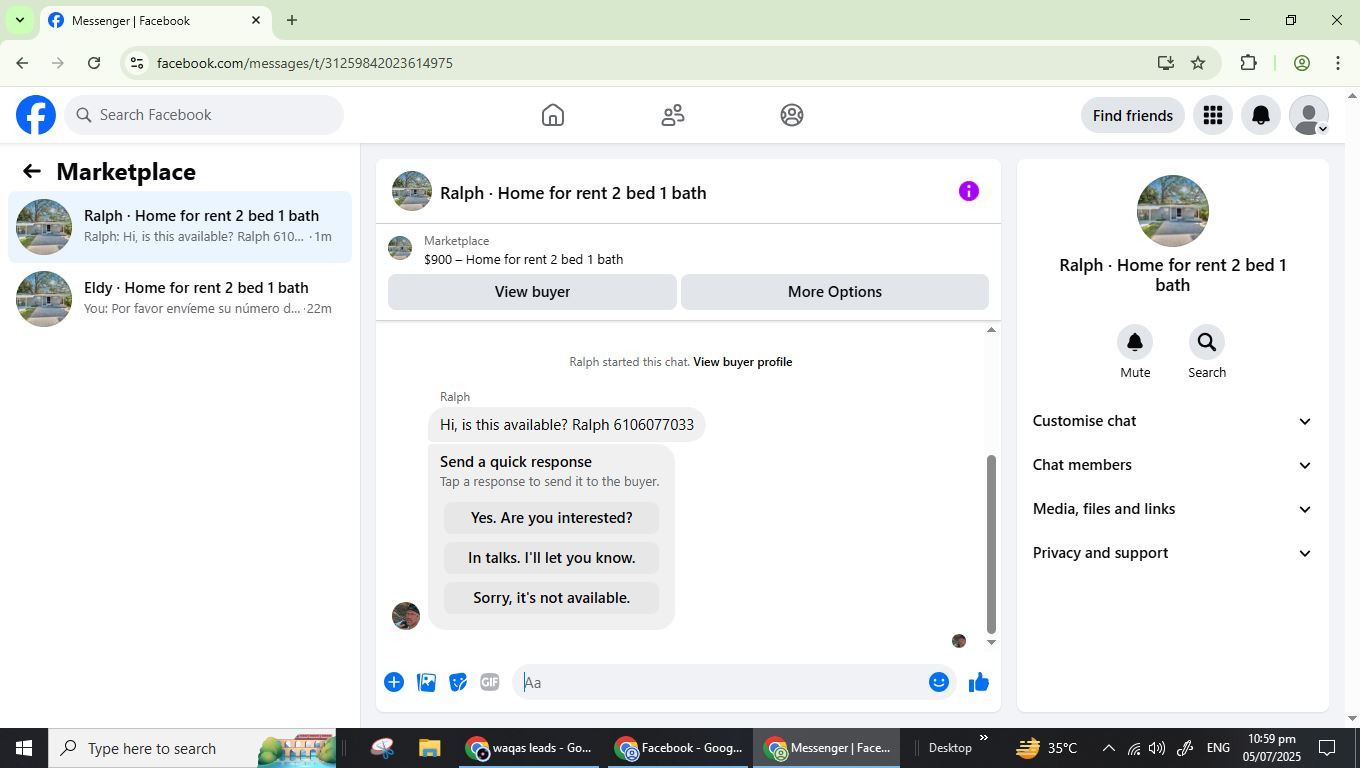The width and height of the screenshot is (1360, 768).
Task: Click Ralph's message with phone number
Action: pyautogui.click(x=567, y=425)
